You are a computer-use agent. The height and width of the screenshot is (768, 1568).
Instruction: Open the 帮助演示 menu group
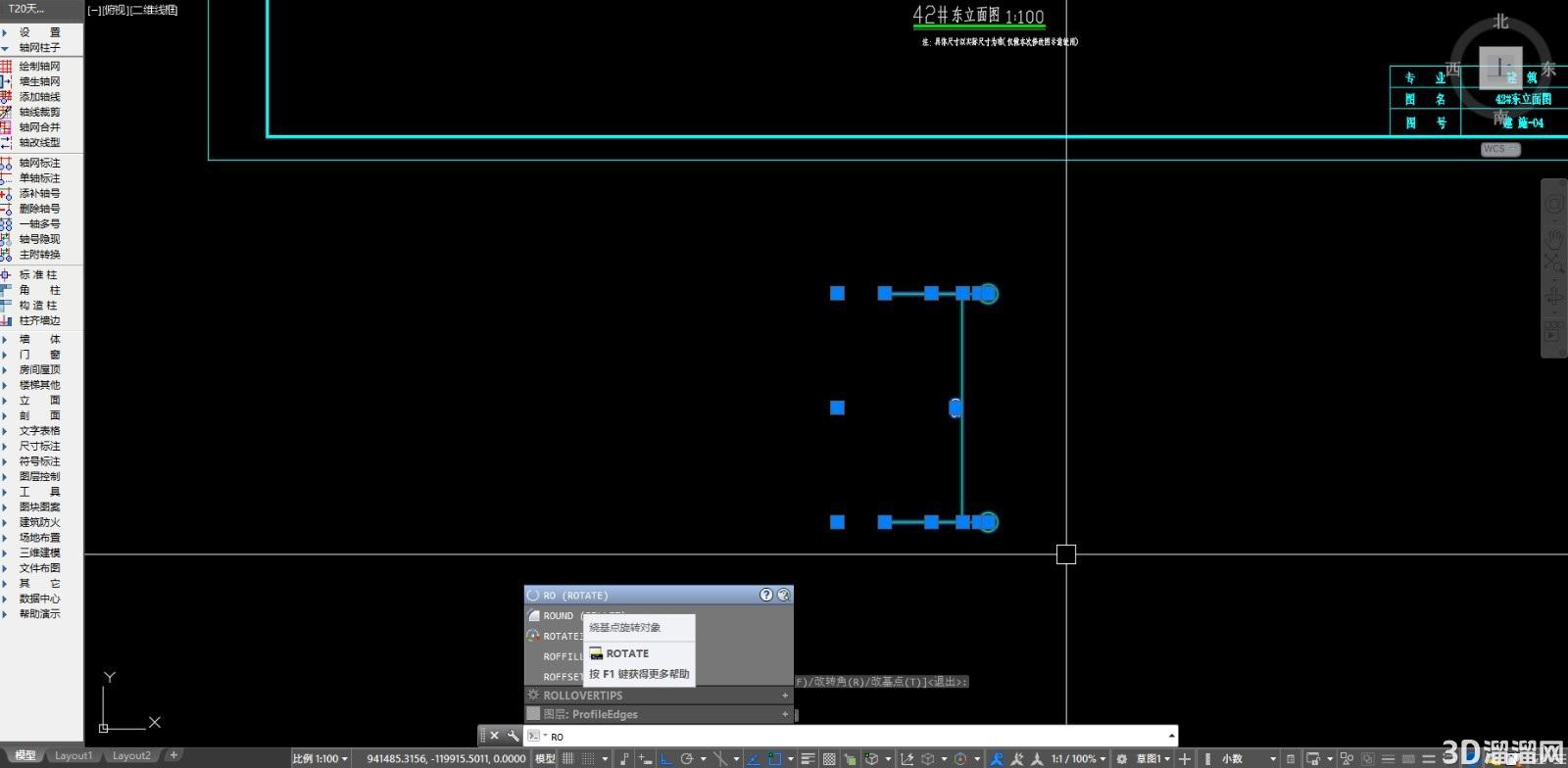(x=39, y=613)
